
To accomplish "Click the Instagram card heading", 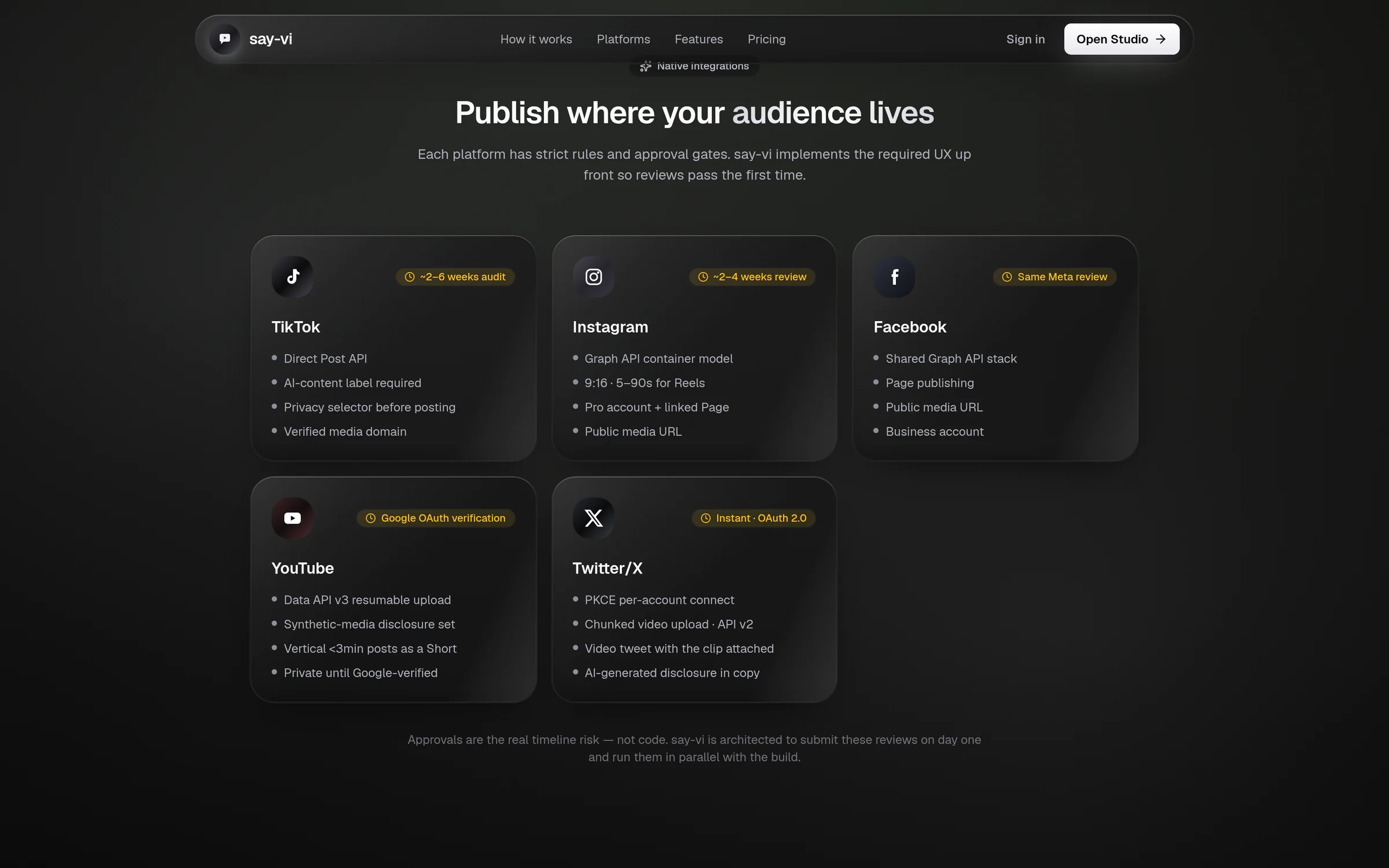I will point(611,327).
